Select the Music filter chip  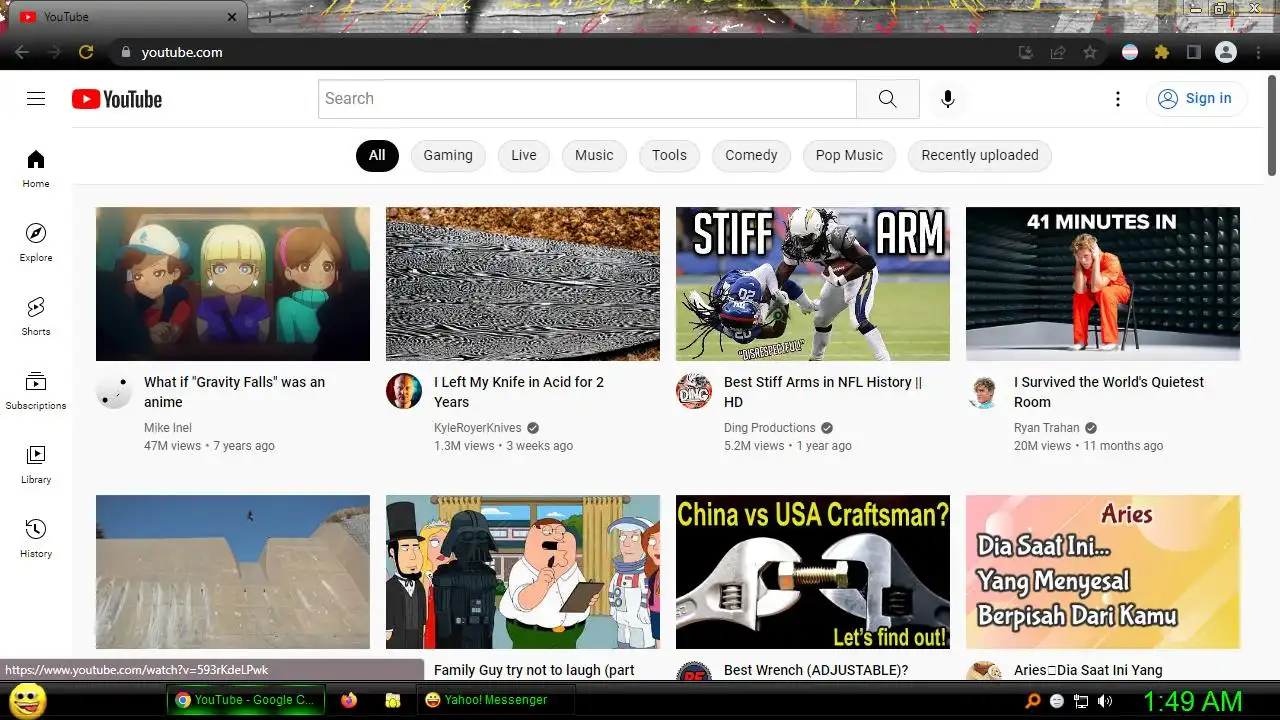click(594, 155)
